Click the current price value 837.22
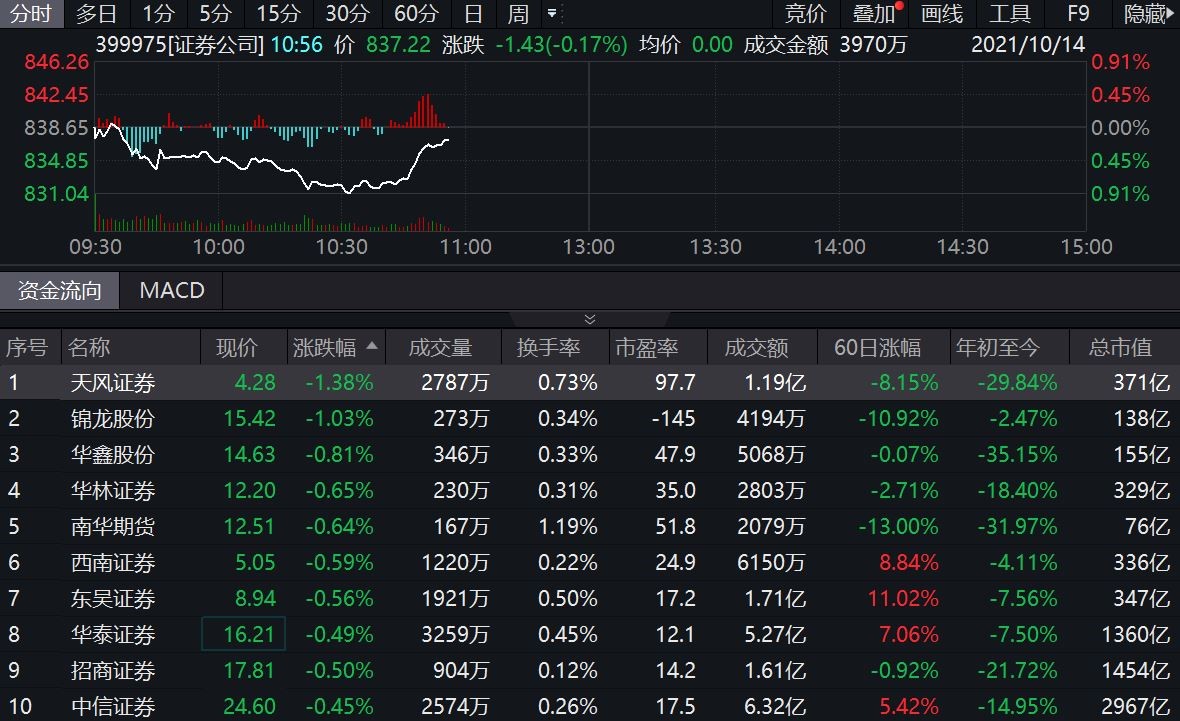The image size is (1180, 721). click(x=398, y=45)
